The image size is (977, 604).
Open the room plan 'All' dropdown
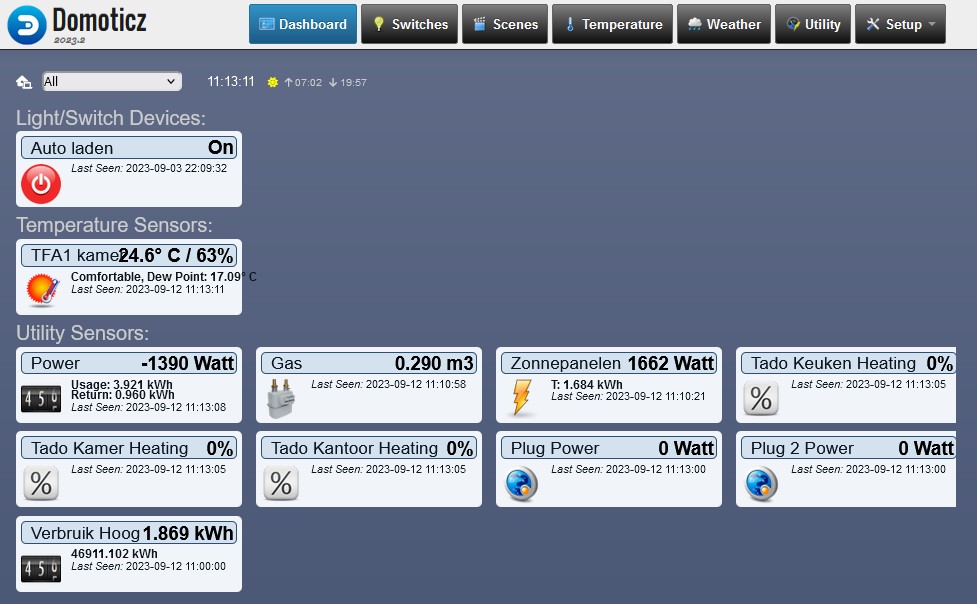pyautogui.click(x=112, y=82)
